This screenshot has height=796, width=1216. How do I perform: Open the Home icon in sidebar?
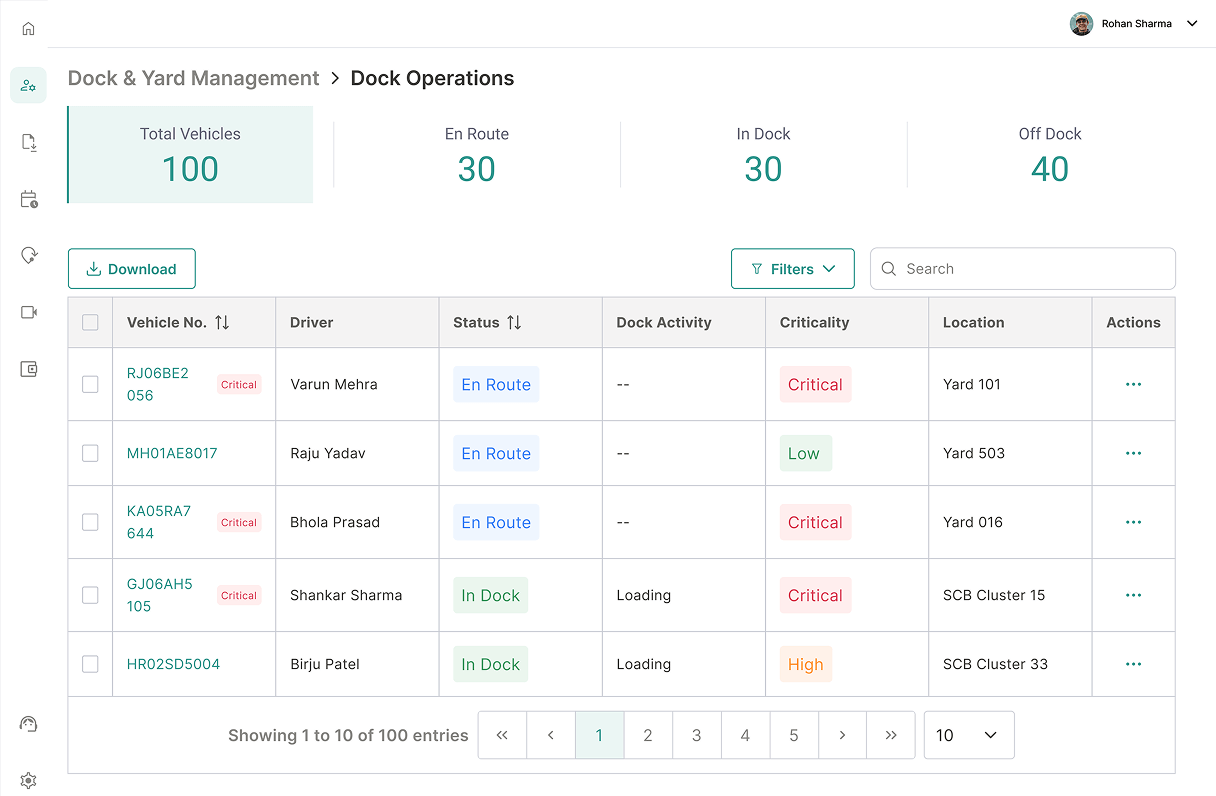pyautogui.click(x=28, y=28)
